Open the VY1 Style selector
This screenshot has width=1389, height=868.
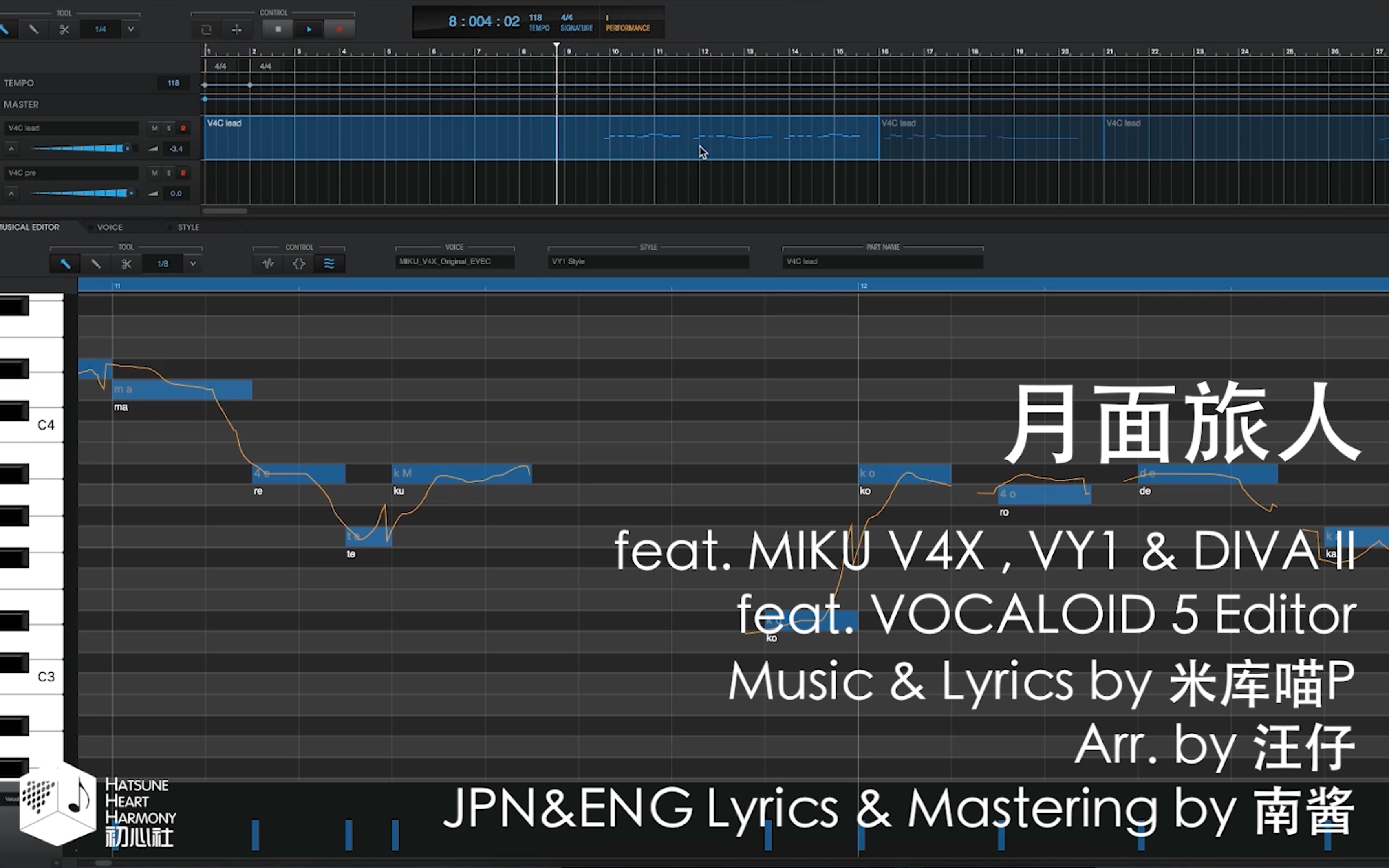tap(648, 262)
